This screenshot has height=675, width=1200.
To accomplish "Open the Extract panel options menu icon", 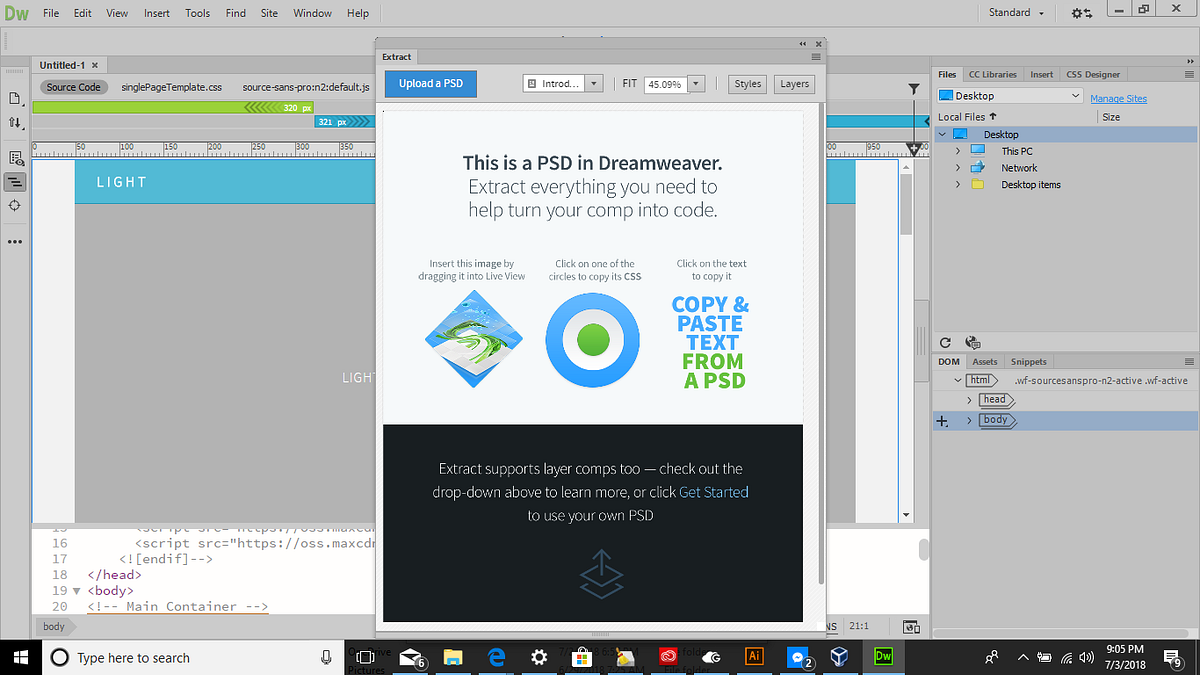I will pos(815,57).
